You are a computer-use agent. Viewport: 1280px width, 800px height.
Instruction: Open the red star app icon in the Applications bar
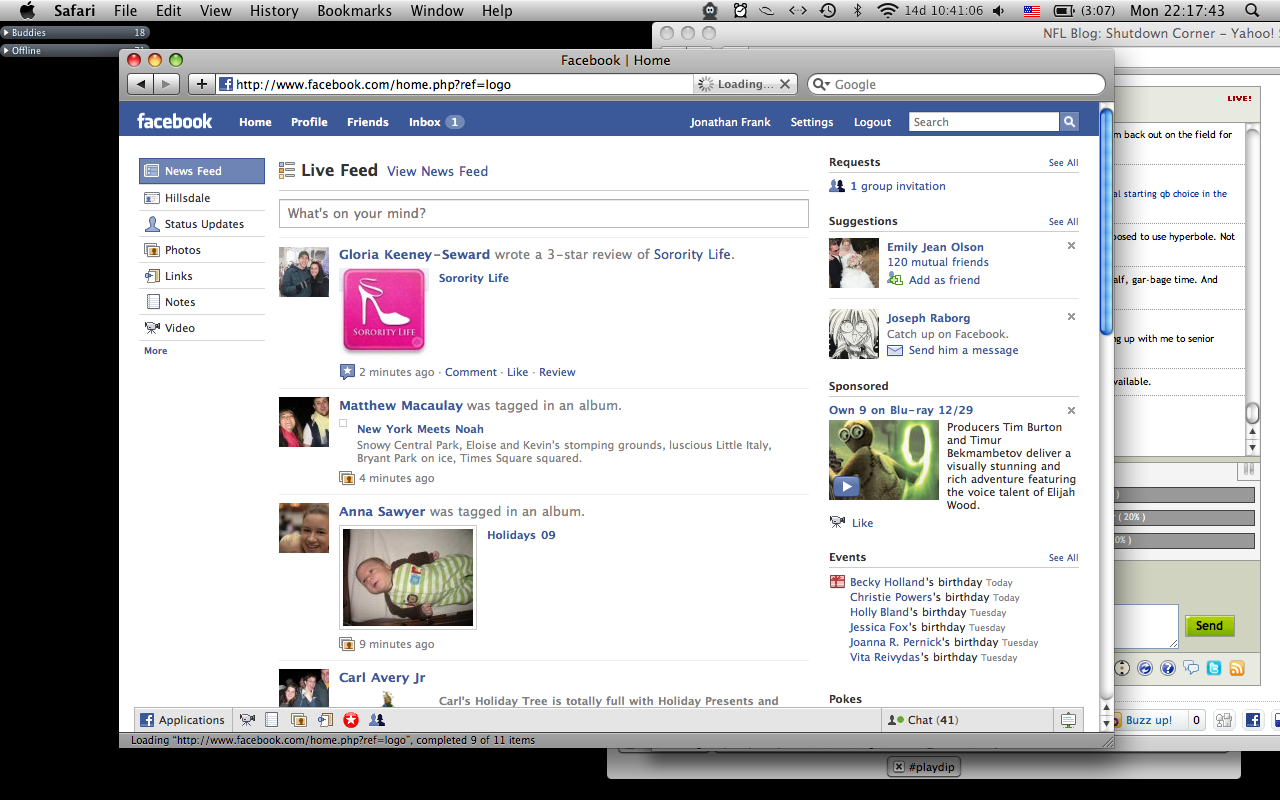[351, 720]
